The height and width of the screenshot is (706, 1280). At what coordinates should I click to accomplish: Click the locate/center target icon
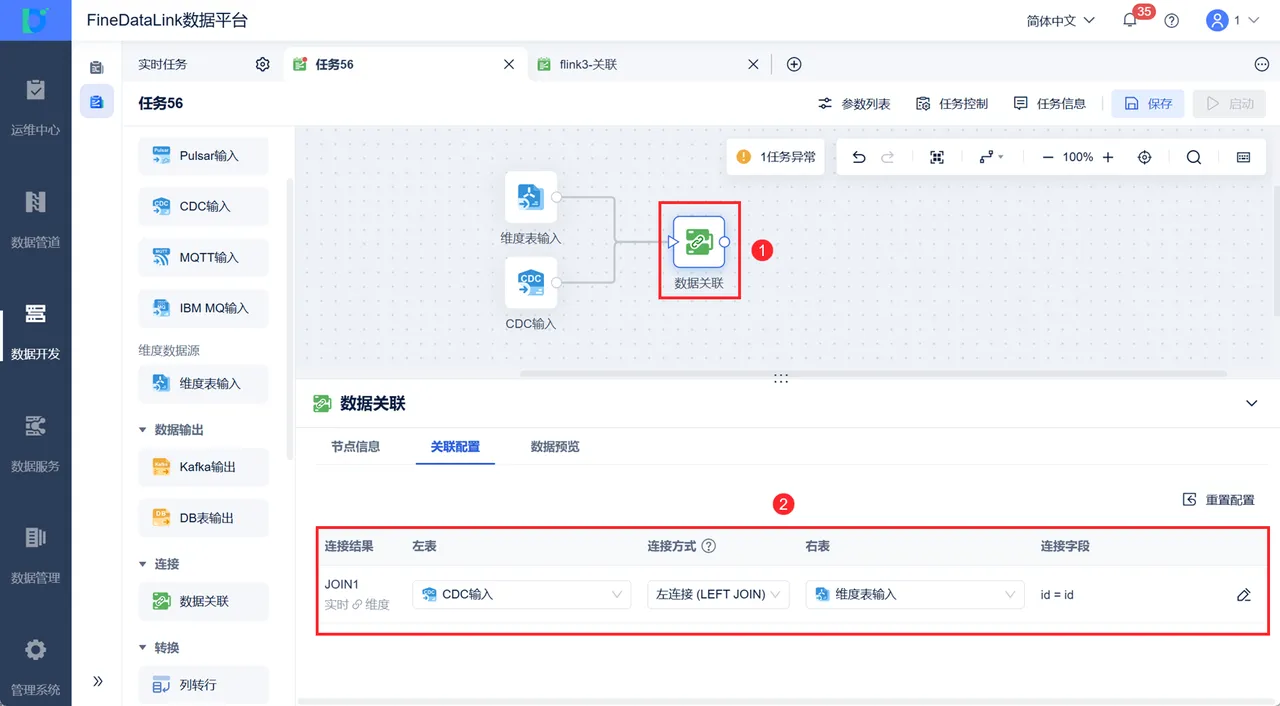coord(1145,157)
